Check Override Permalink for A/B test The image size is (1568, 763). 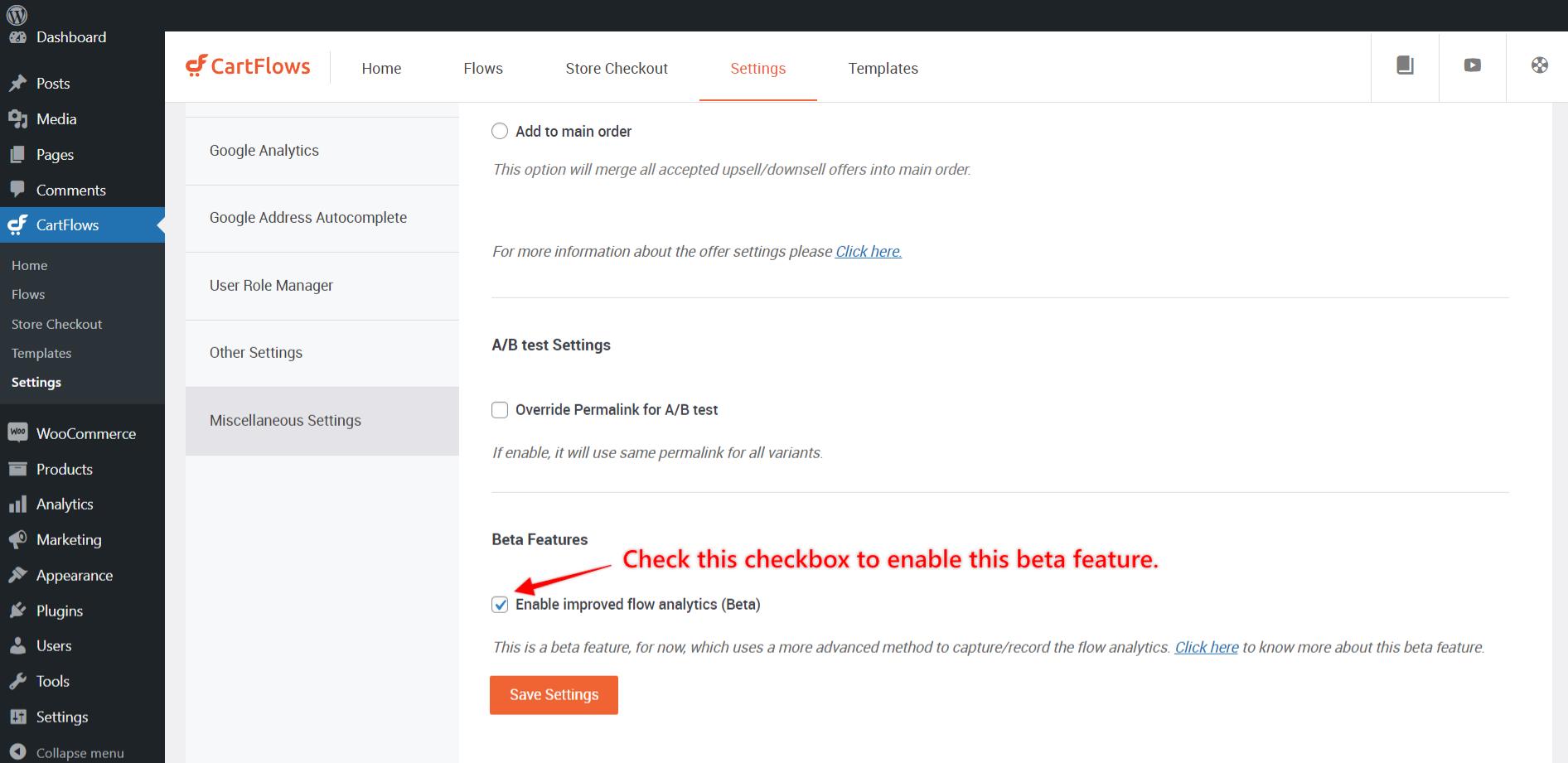coord(500,410)
